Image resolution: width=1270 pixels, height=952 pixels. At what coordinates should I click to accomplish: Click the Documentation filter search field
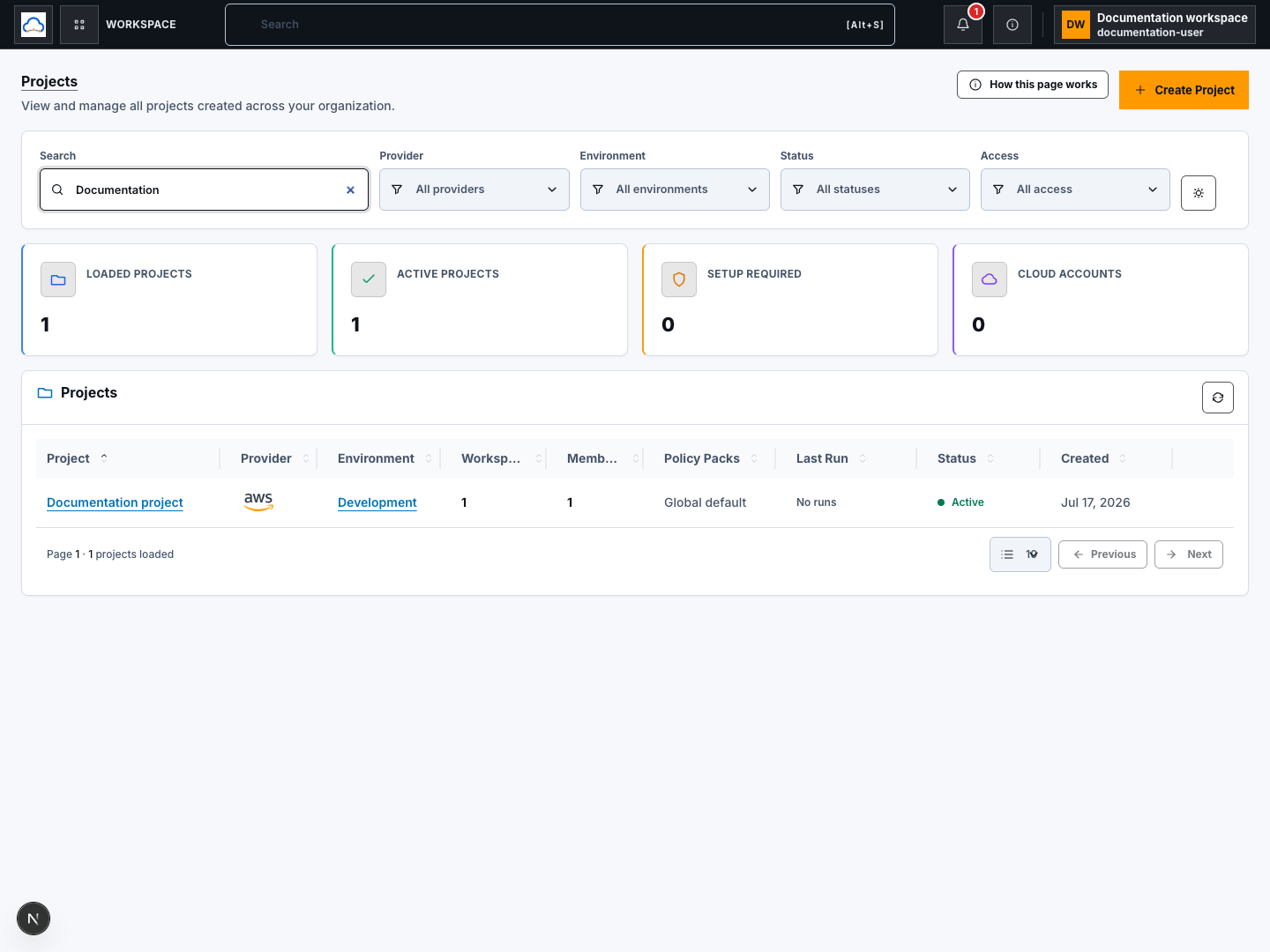coord(204,190)
